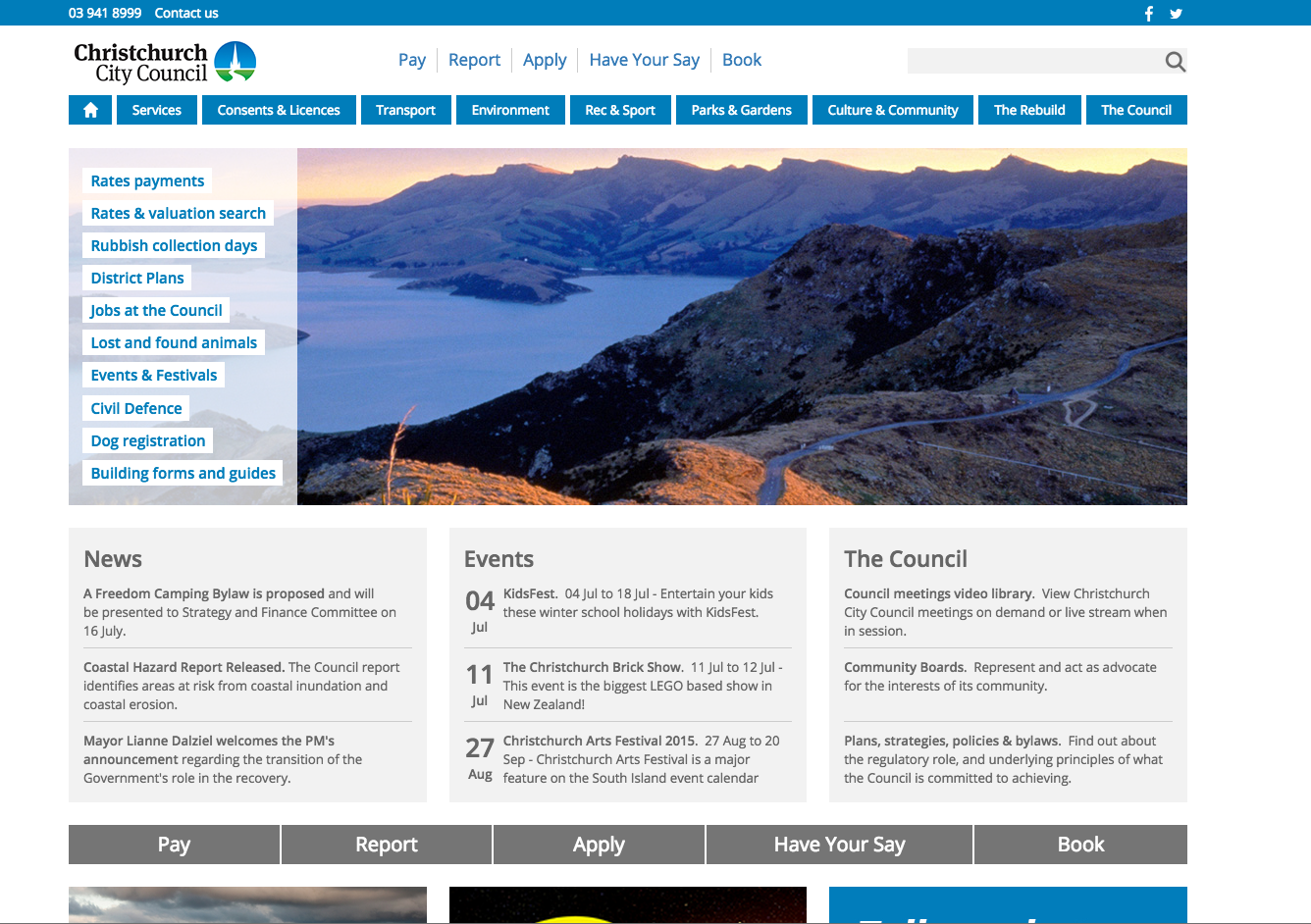Select the Transport menu item

click(405, 110)
